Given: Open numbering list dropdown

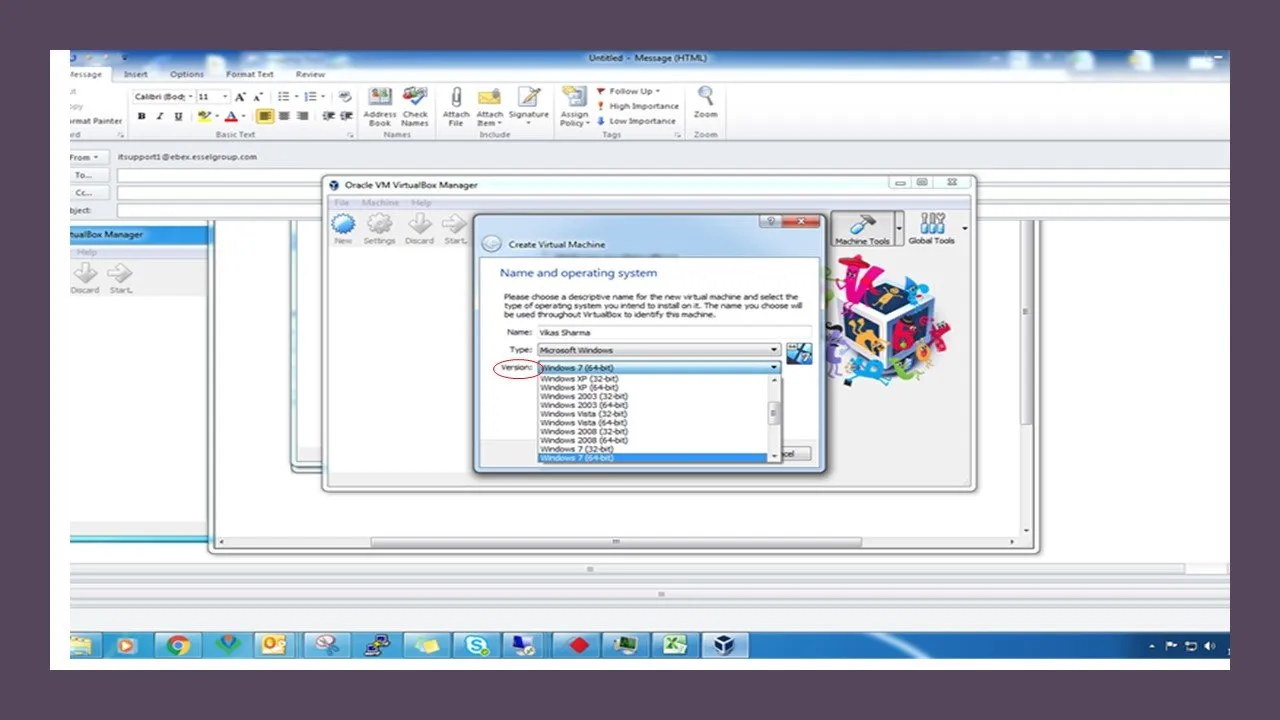Looking at the screenshot, I should (x=323, y=97).
